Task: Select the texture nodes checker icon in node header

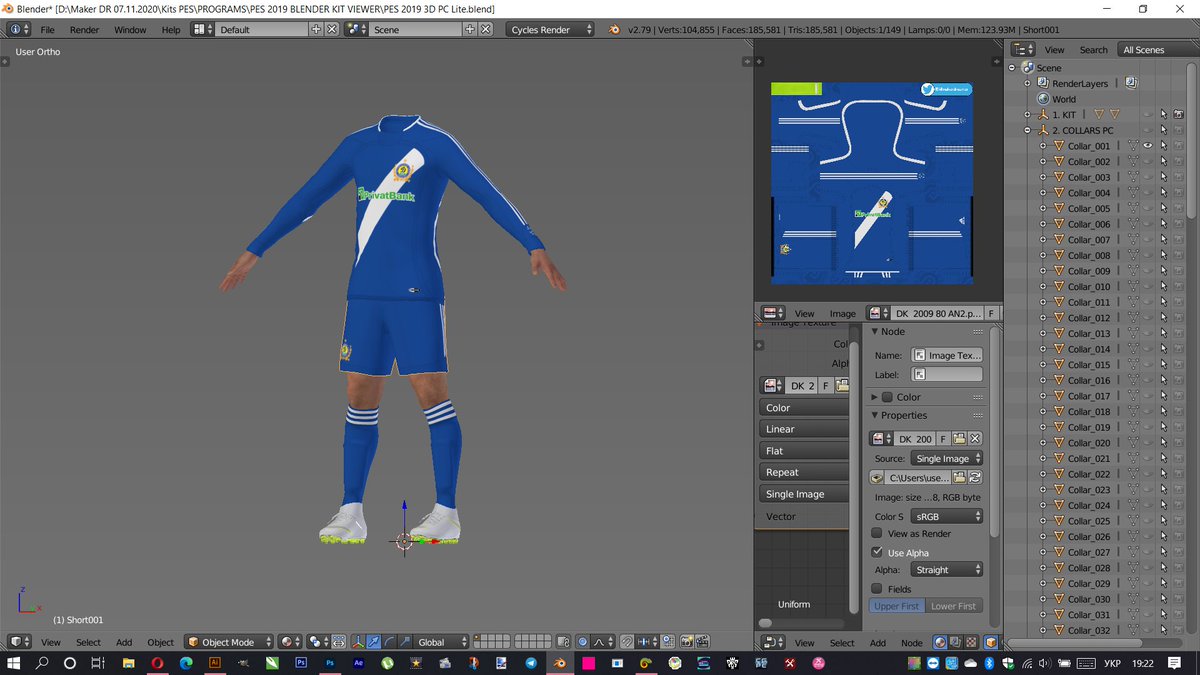Action: (x=973, y=643)
